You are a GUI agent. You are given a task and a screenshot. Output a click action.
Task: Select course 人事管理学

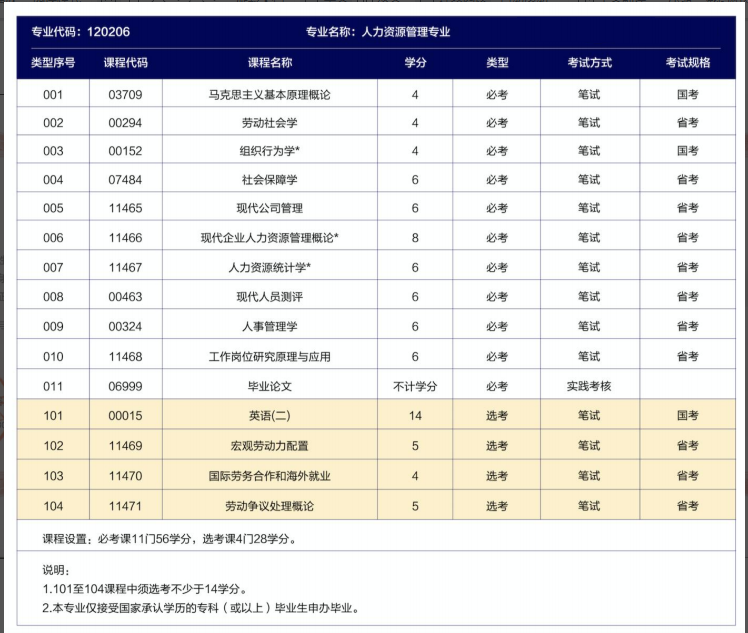click(270, 327)
